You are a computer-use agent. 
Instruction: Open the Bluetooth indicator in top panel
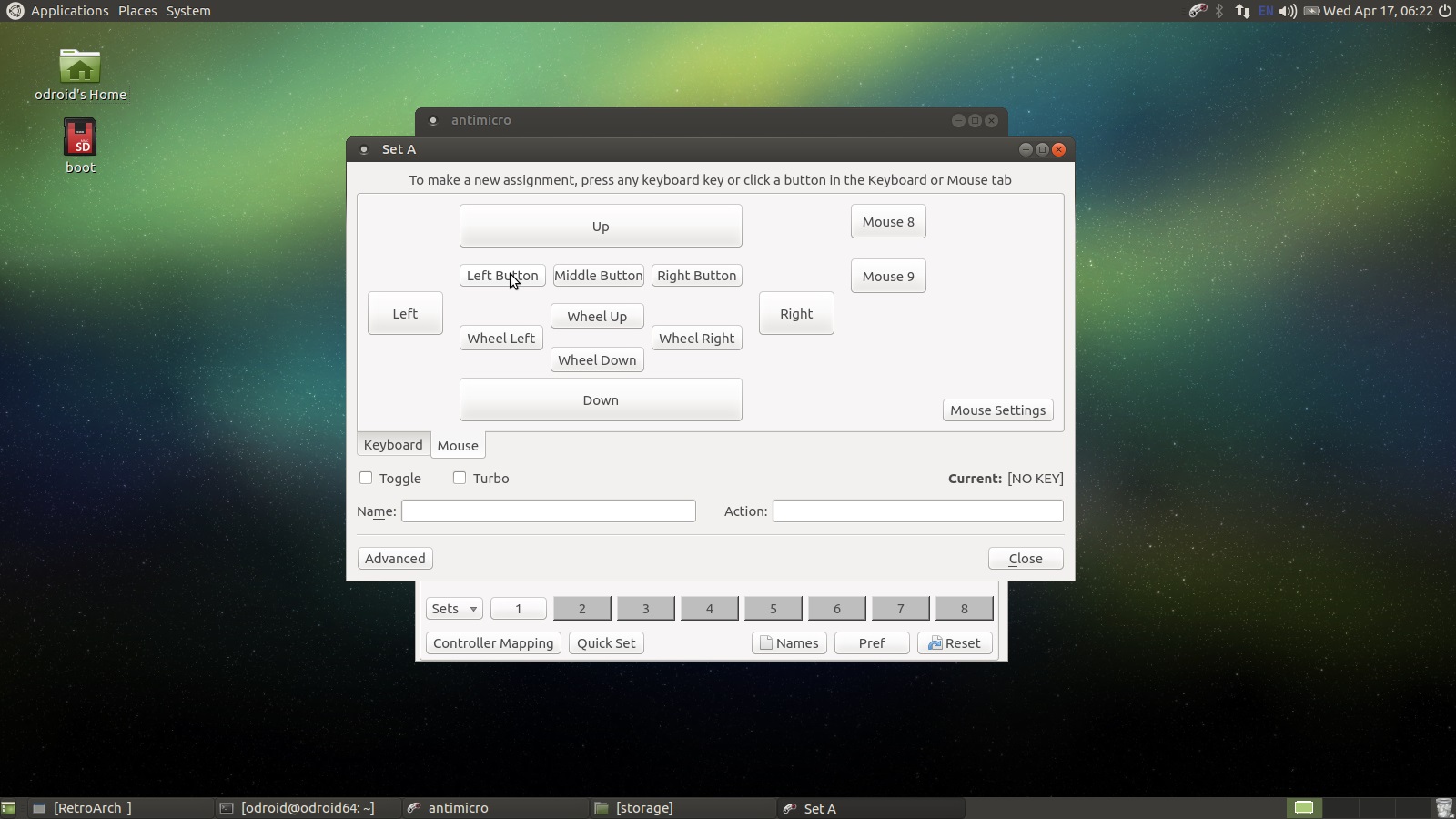pyautogui.click(x=1220, y=11)
